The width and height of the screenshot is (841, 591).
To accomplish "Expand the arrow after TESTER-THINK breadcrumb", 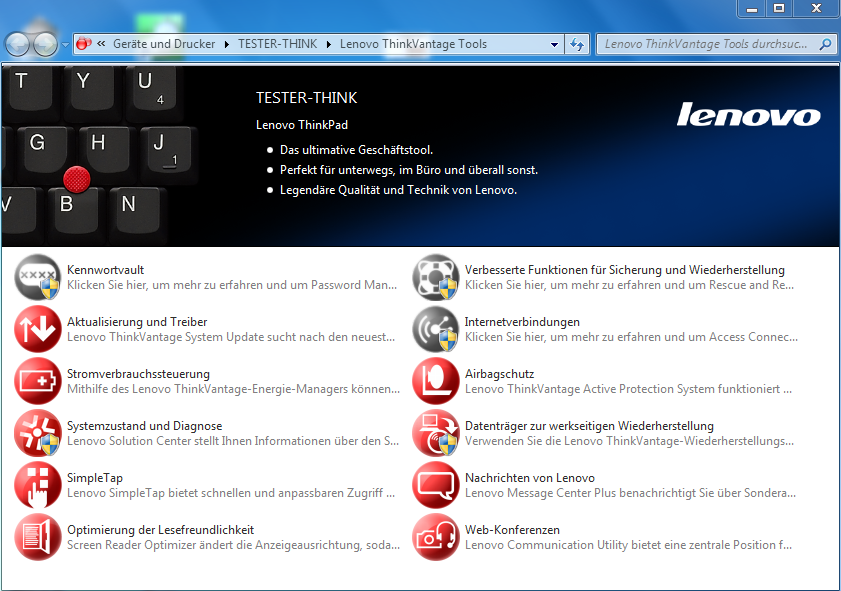I will pyautogui.click(x=328, y=44).
